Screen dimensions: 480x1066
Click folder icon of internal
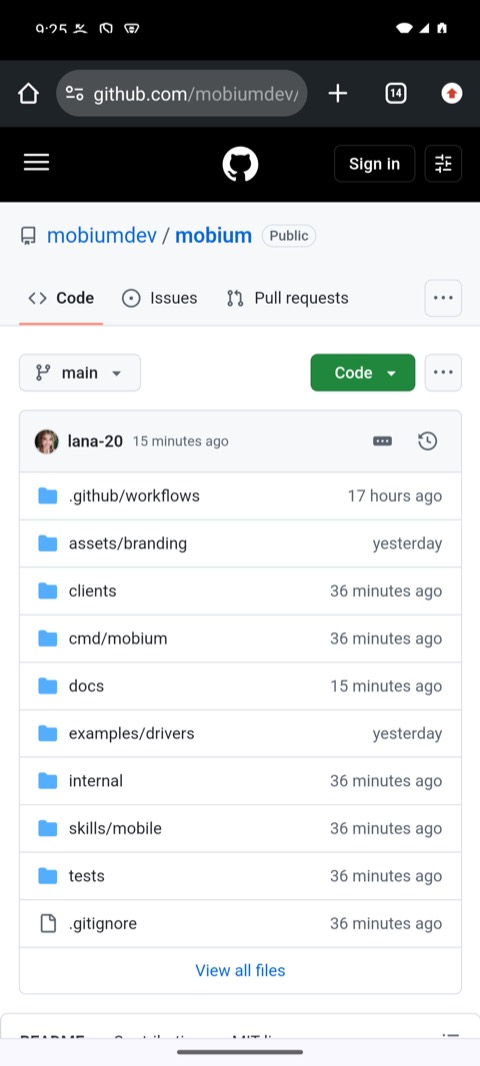point(48,780)
